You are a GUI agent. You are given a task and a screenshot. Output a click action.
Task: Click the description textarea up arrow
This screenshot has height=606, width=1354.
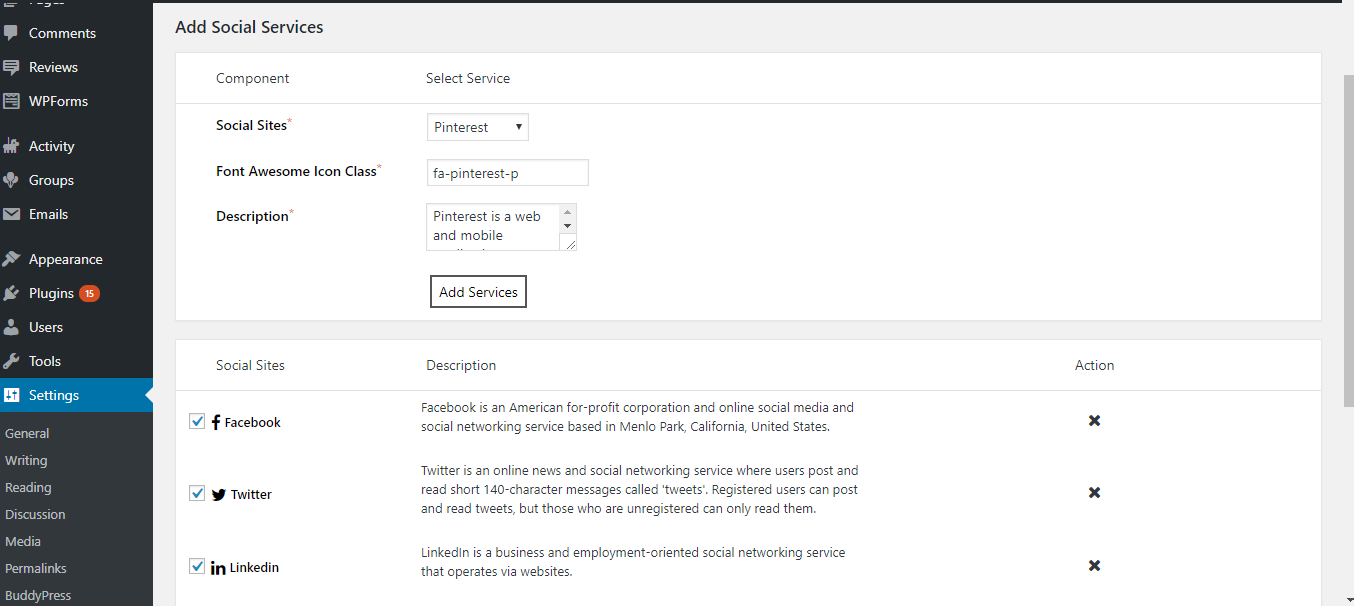point(568,213)
